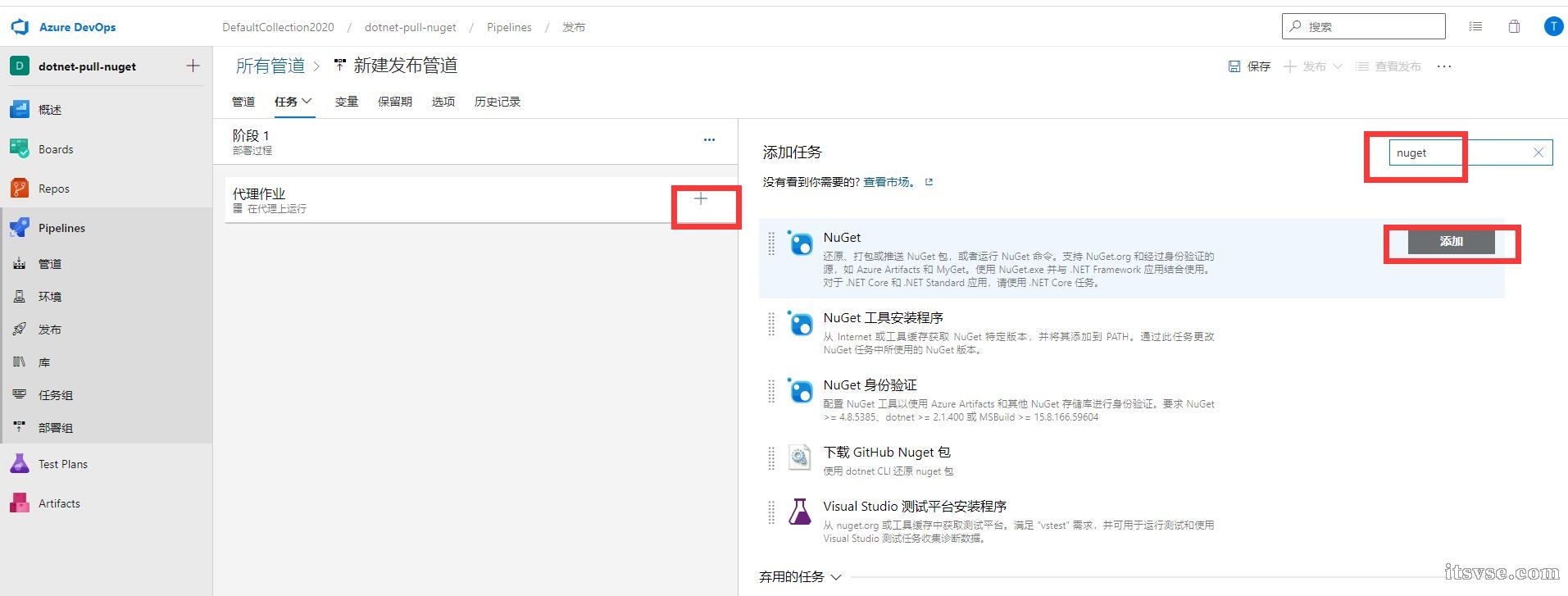Open 部署组 in sidebar
Image resolution: width=1568 pixels, height=596 pixels.
(56, 428)
